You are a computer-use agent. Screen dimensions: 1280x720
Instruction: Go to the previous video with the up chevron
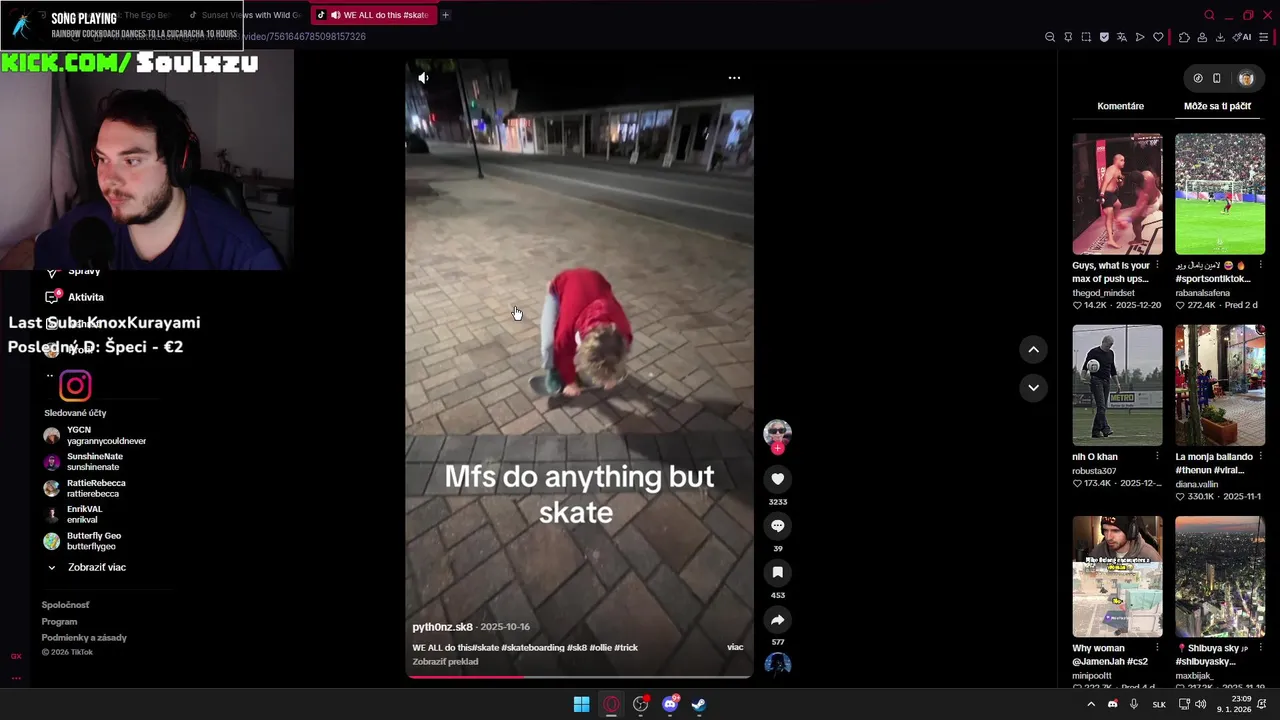(x=1033, y=349)
